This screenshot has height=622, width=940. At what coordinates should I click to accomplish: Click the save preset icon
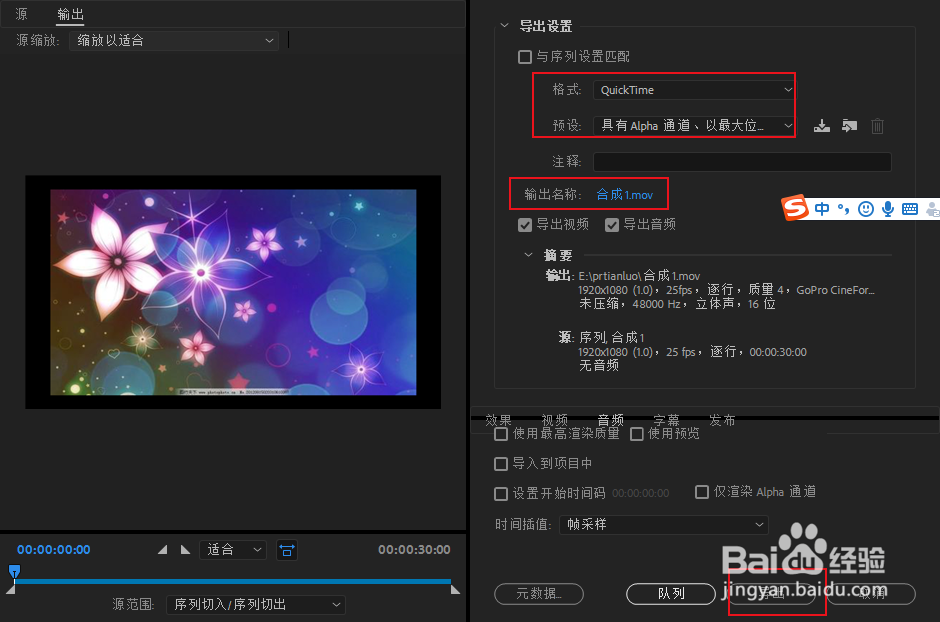[821, 125]
